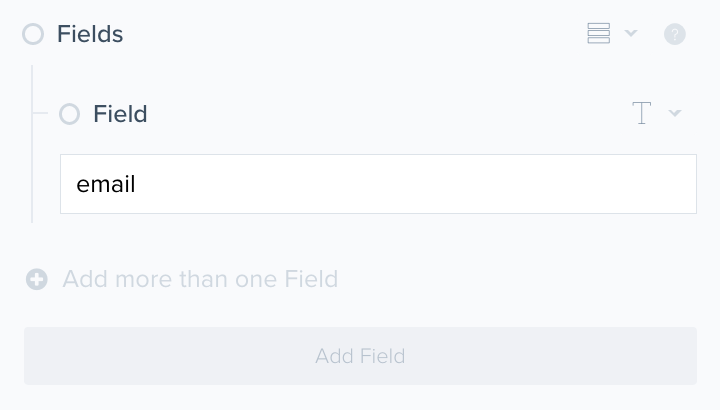Open the list-type selector chevron for Fields
Image resolution: width=720 pixels, height=410 pixels.
tap(631, 34)
